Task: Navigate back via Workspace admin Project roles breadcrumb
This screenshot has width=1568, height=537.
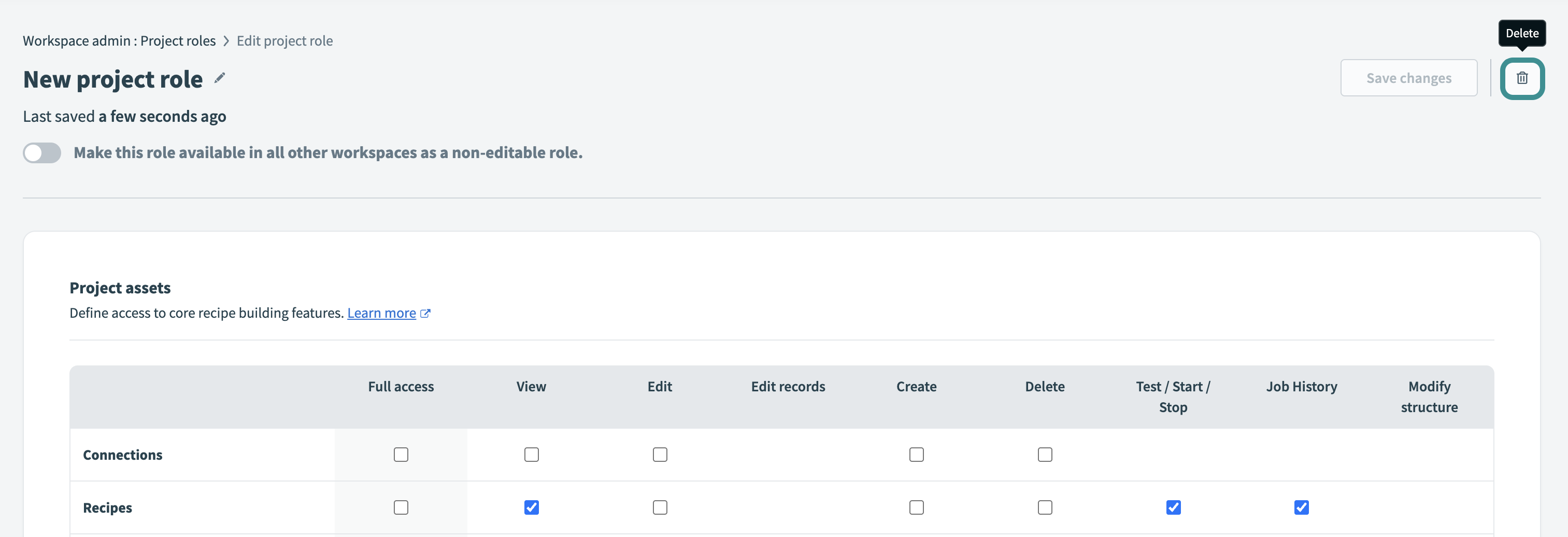Action: [119, 40]
